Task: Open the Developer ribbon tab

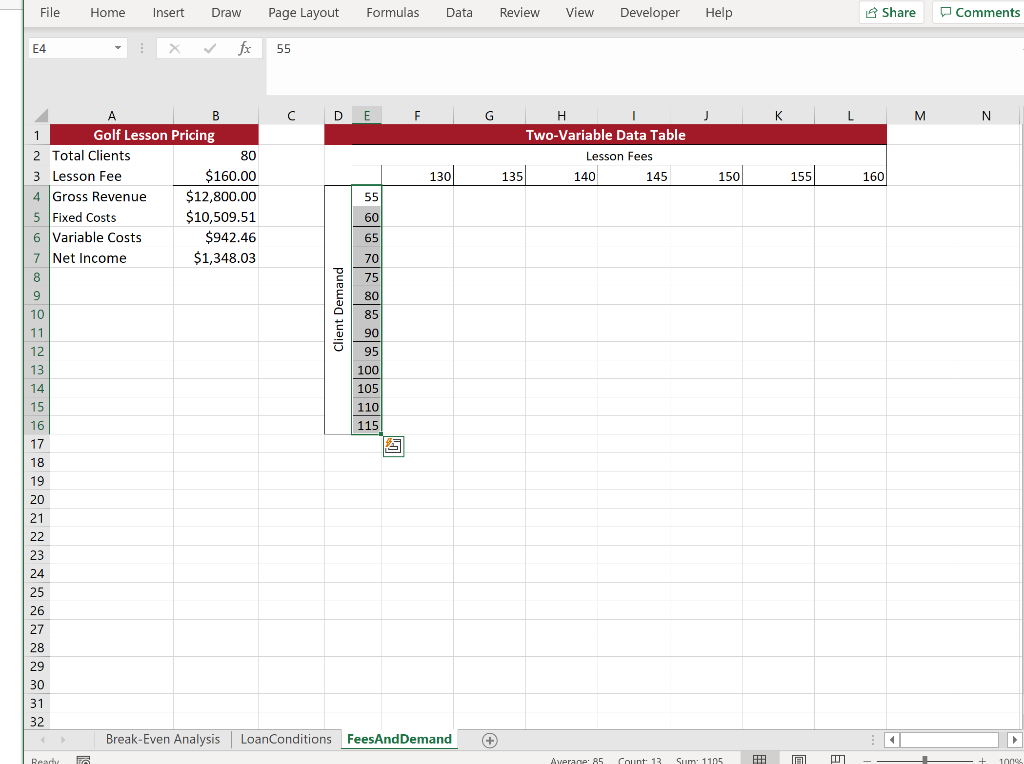Action: point(649,13)
